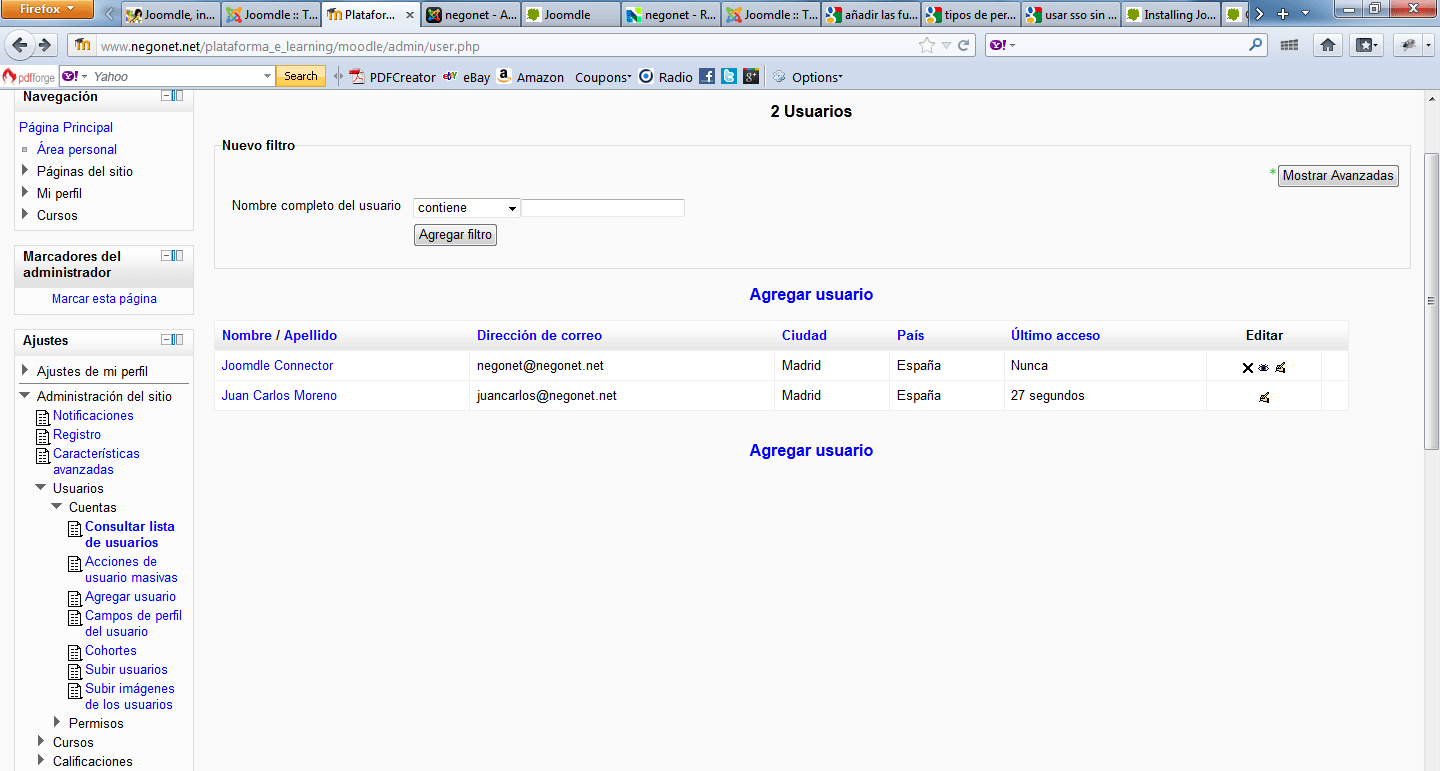The width and height of the screenshot is (1440, 771).
Task: Bookmark this page with the star icon
Action: tap(927, 45)
